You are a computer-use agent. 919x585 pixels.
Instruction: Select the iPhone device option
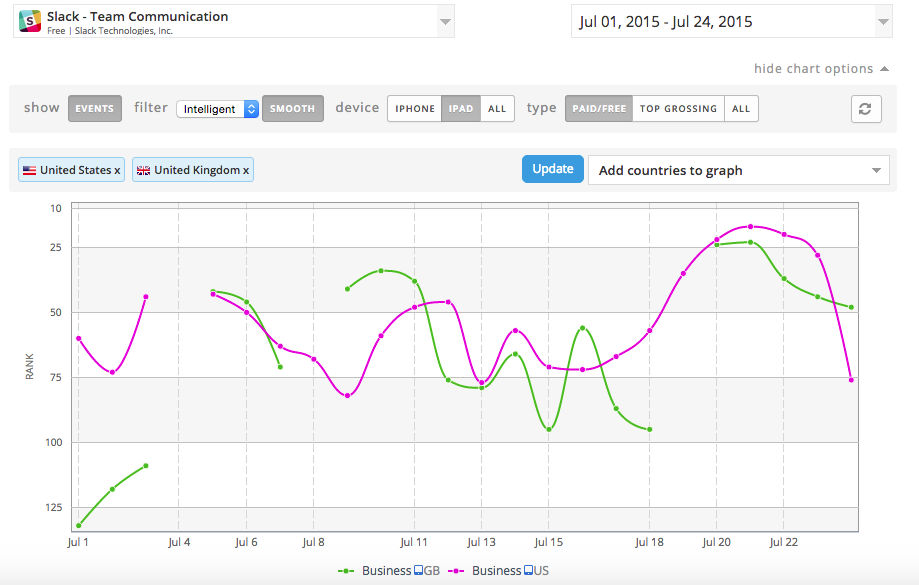(414, 109)
